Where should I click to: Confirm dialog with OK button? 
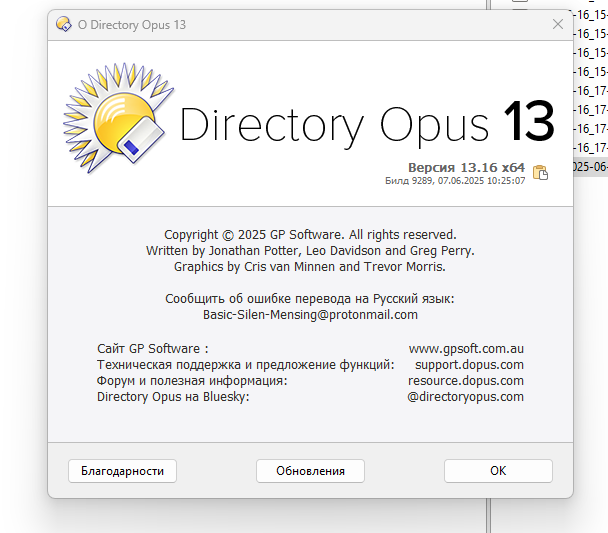(498, 471)
